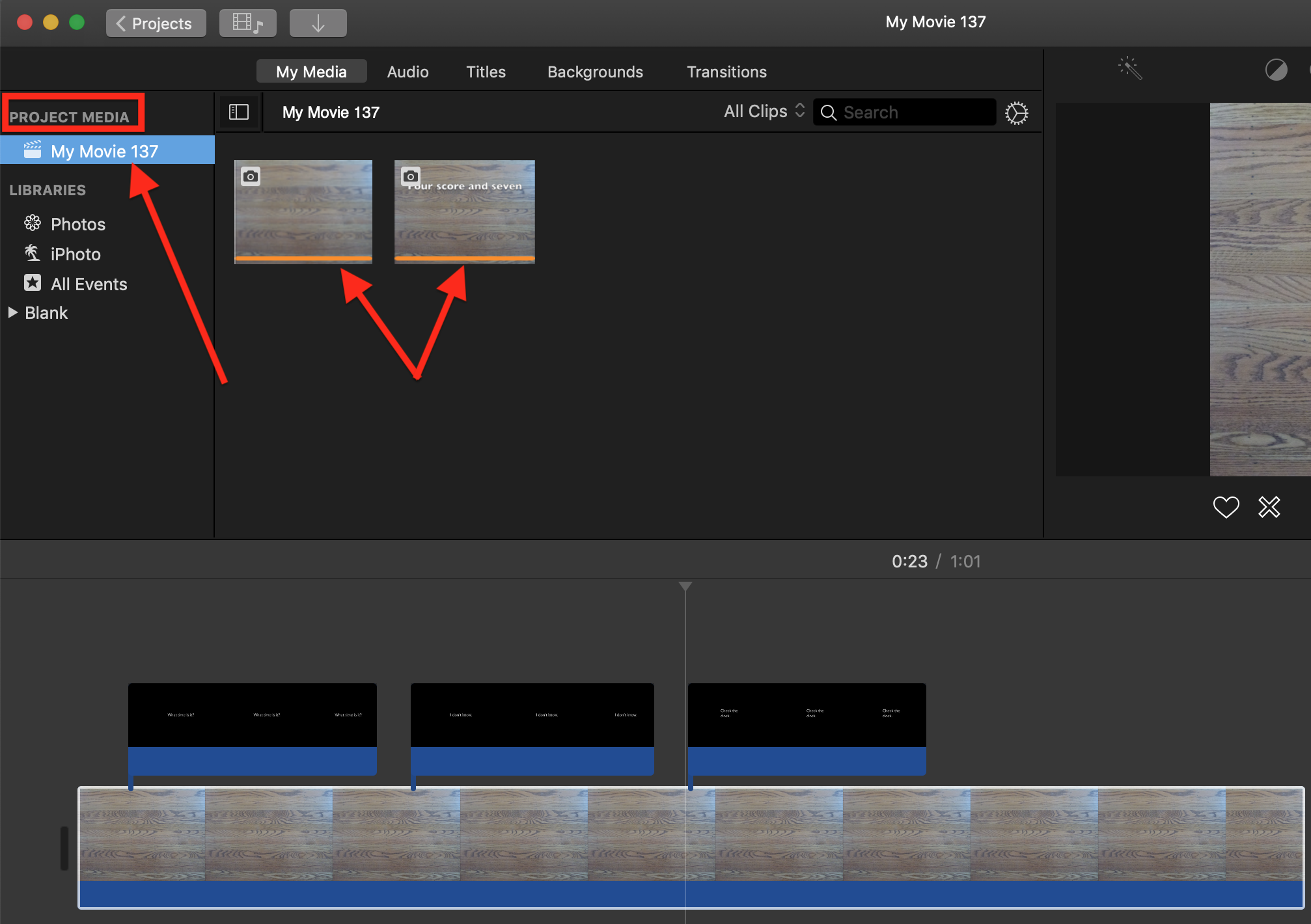Select the 'Four score and seven' thumbnail

[464, 211]
